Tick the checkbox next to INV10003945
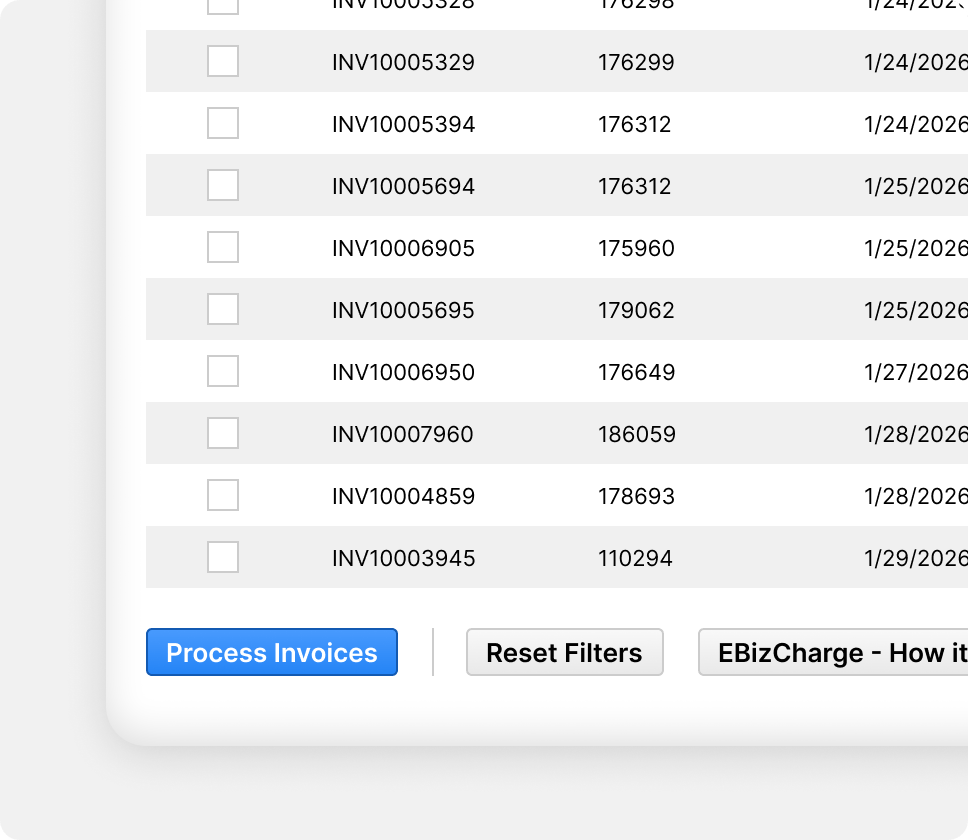This screenshot has width=968, height=840. (222, 558)
